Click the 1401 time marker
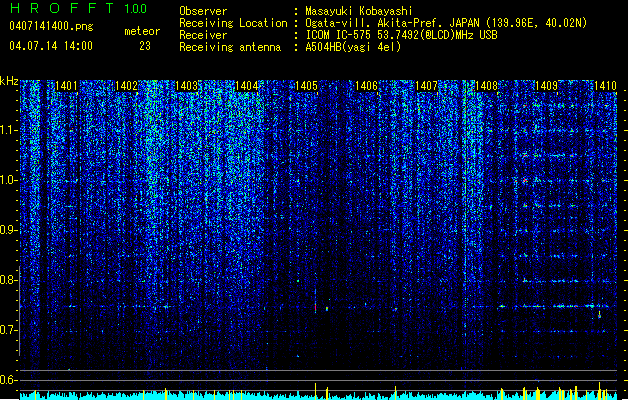This screenshot has height=400, width=629. [x=66, y=86]
